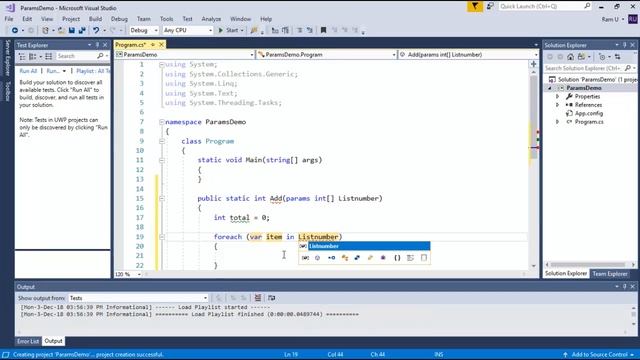Click the Quick Launch search magnifier icon
The height and width of the screenshot is (360, 640).
(x=587, y=6)
